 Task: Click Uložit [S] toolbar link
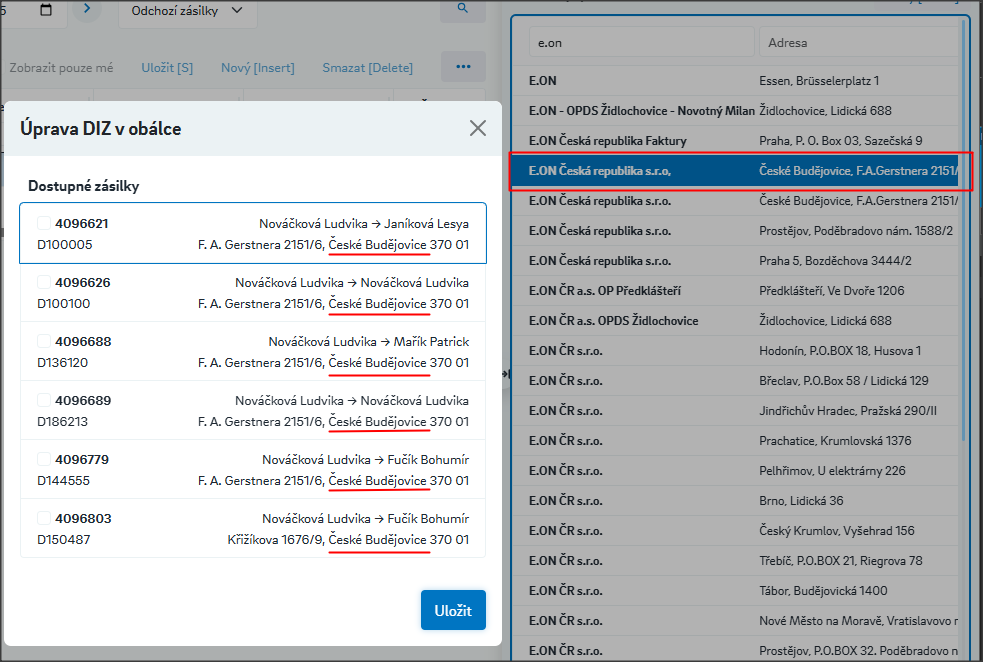(167, 68)
